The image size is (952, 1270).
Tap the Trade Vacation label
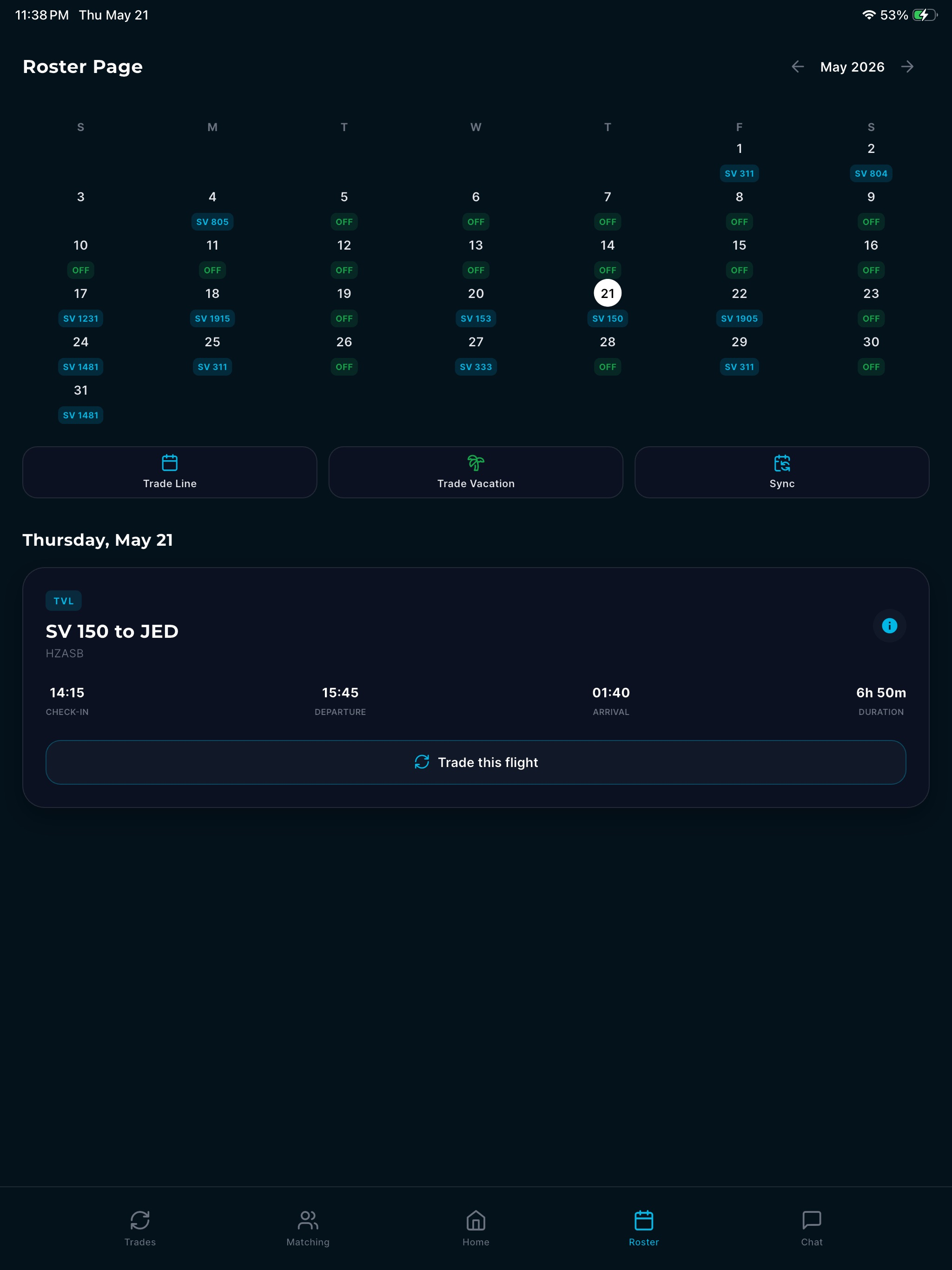click(476, 483)
